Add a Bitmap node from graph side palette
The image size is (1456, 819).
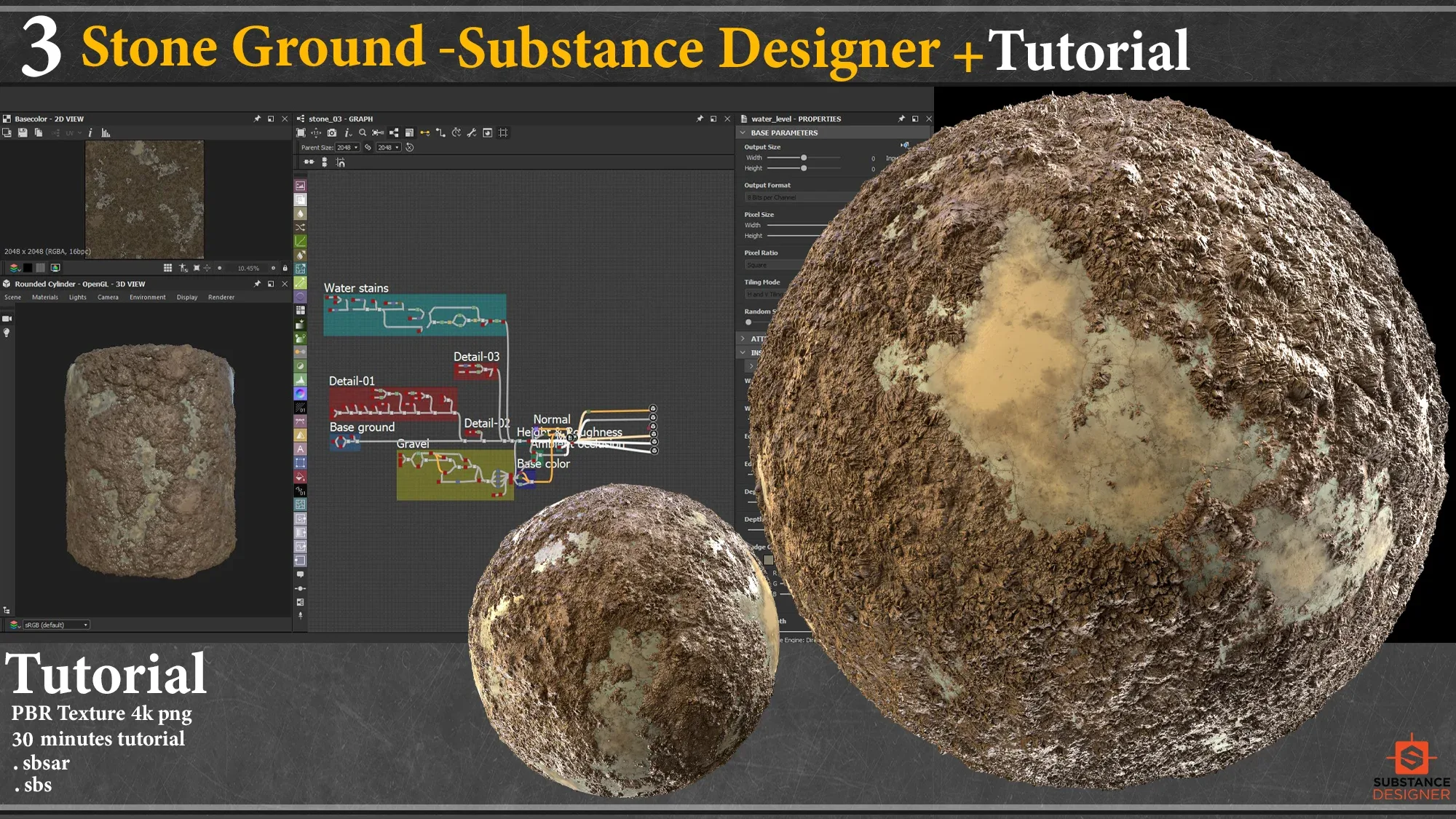pyautogui.click(x=300, y=186)
